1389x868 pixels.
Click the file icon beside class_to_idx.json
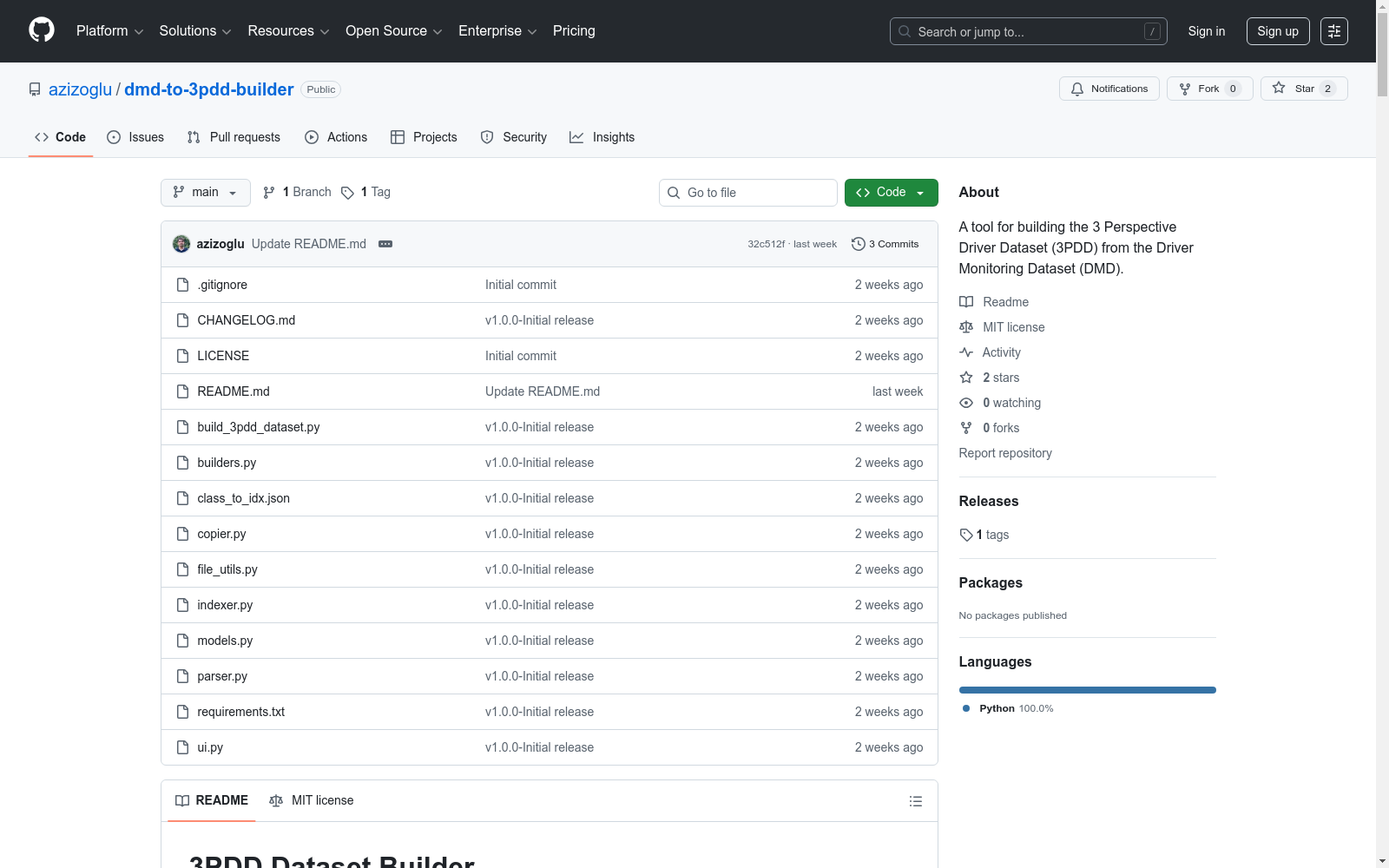pyautogui.click(x=182, y=498)
